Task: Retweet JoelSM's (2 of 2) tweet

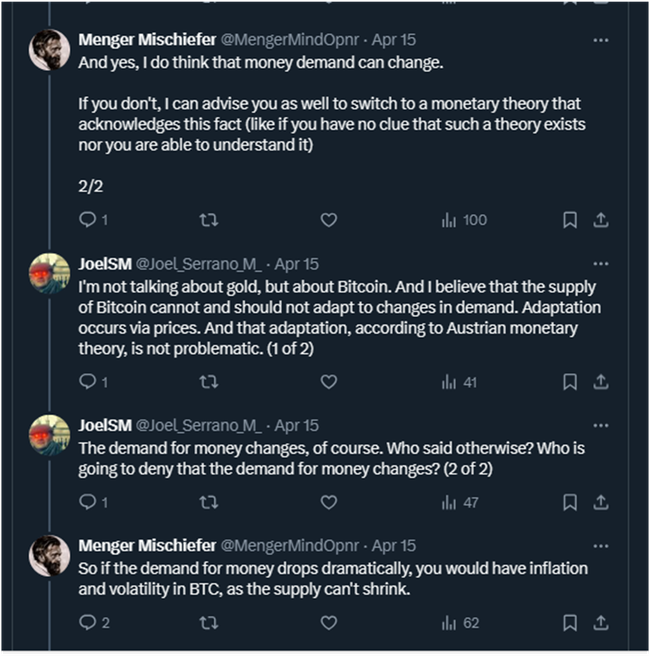Action: (x=209, y=502)
